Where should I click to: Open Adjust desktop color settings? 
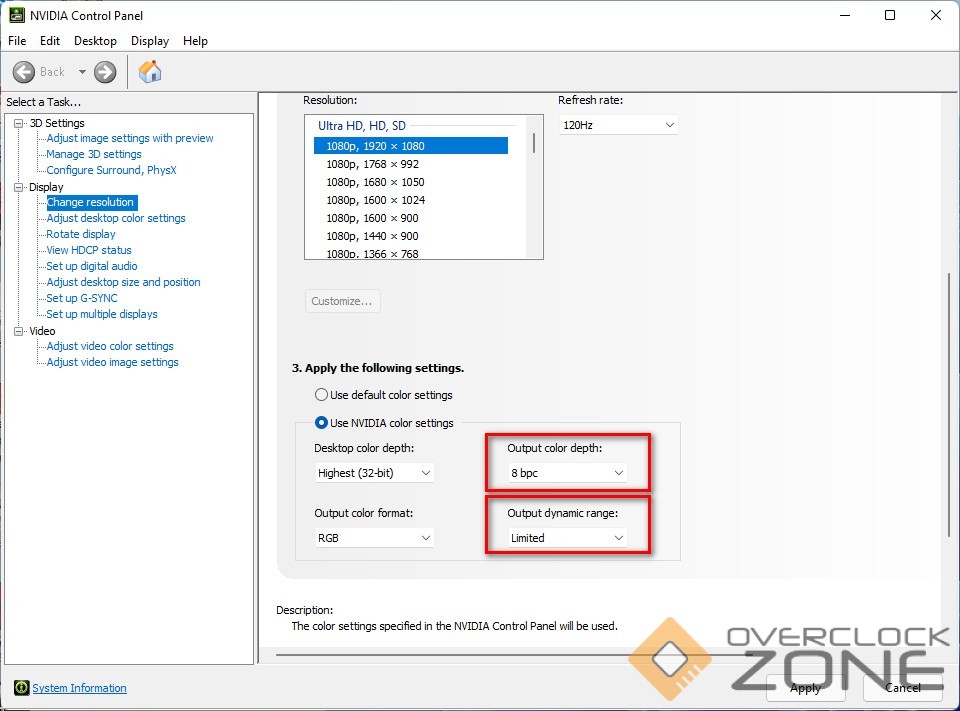tap(116, 218)
